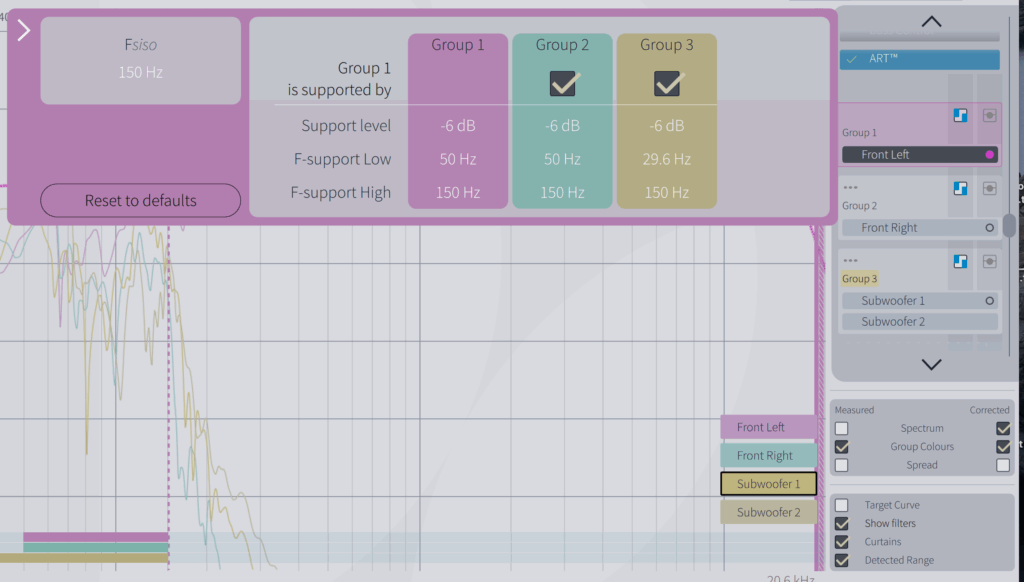Open the three-dot menu above Group 3

[851, 261]
